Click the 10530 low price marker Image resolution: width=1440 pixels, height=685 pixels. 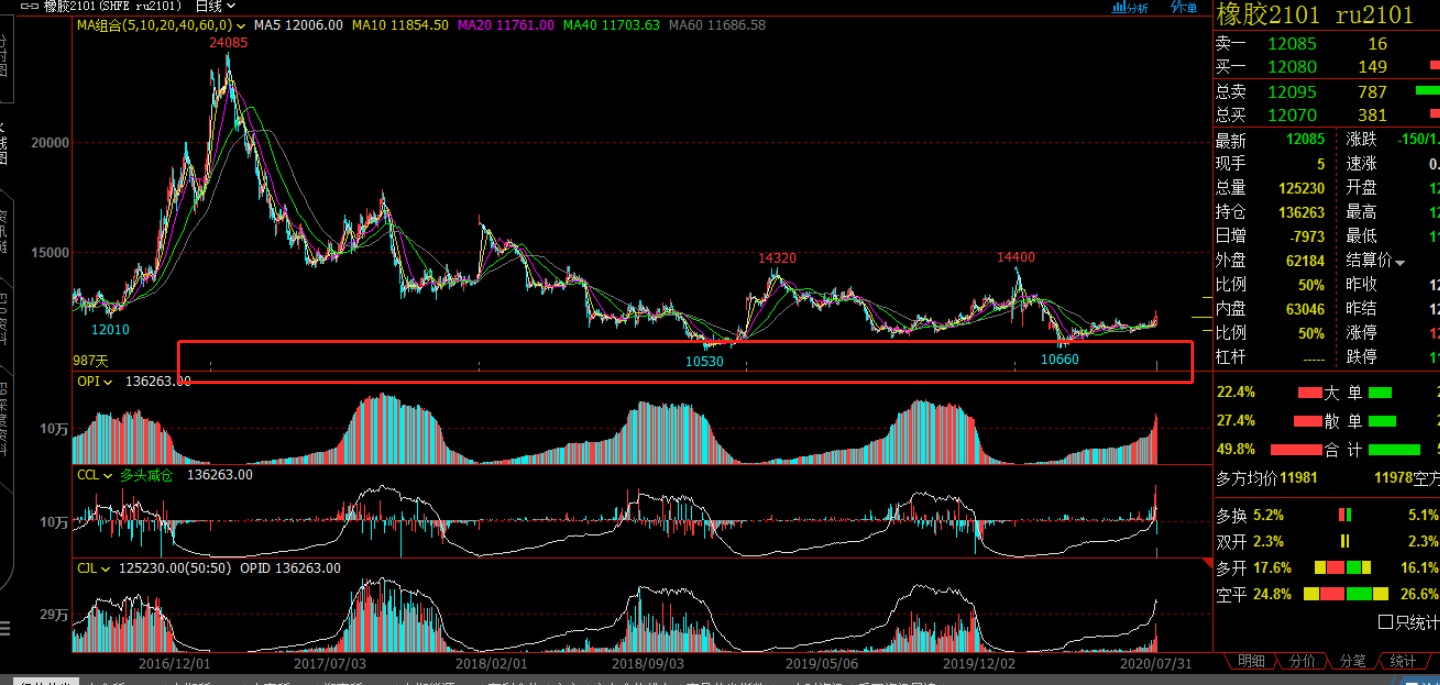[704, 361]
